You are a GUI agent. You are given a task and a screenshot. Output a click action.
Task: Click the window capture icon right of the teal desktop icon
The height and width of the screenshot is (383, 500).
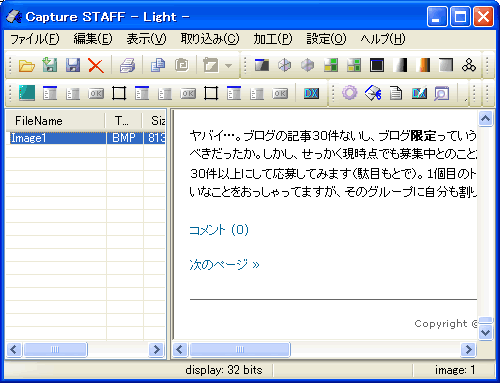[50, 93]
